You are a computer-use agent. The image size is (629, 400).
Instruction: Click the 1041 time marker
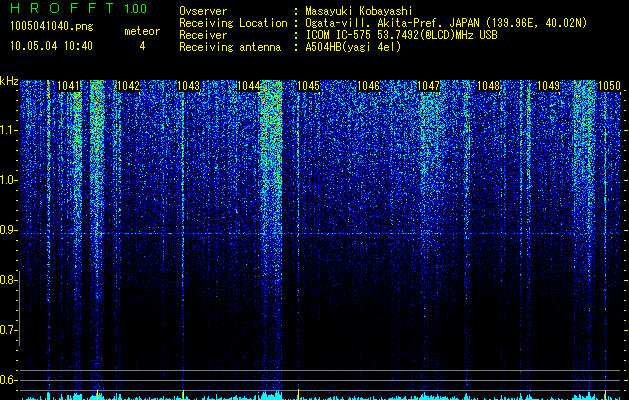(68, 86)
